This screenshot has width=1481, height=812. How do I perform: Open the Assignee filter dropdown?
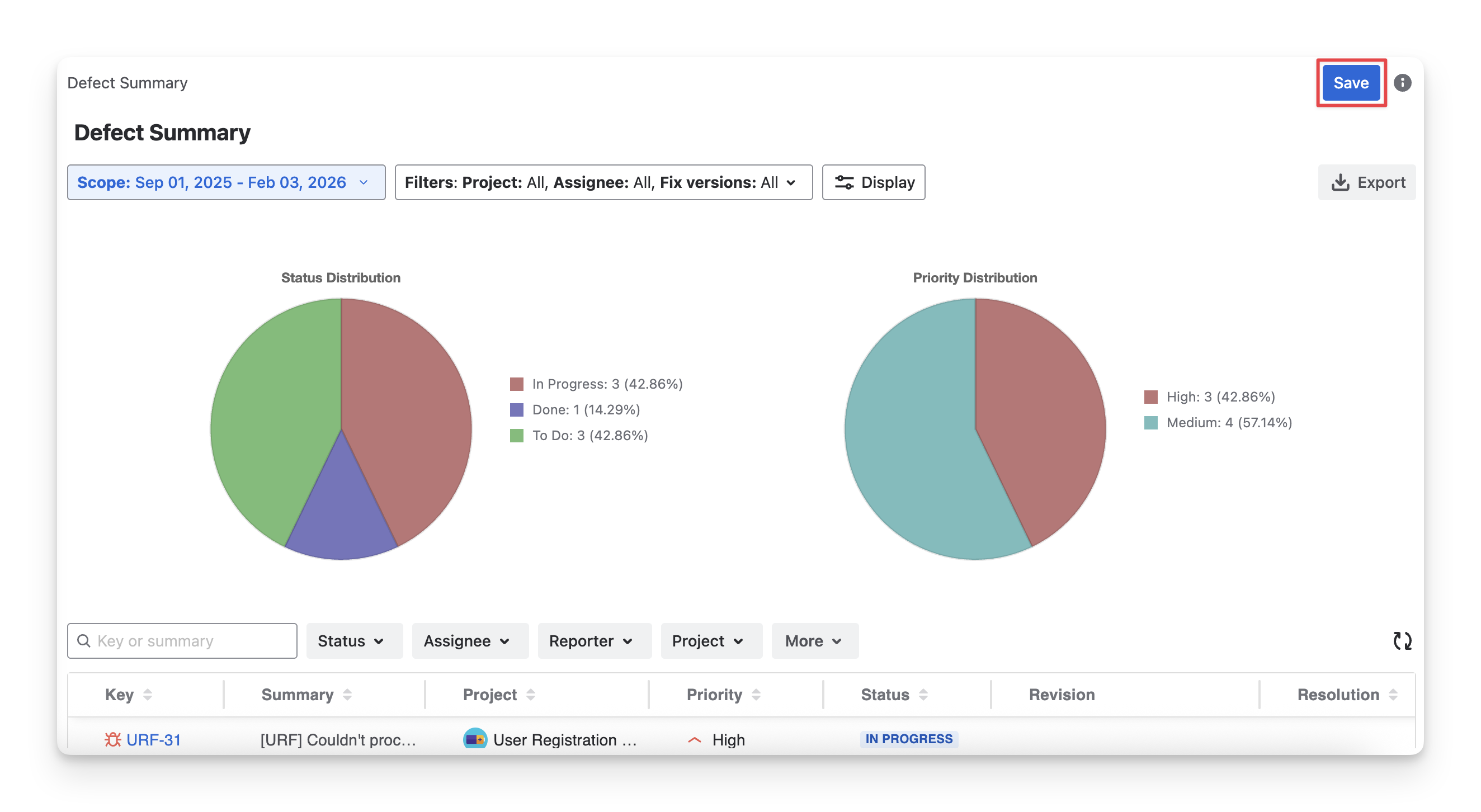pos(469,641)
